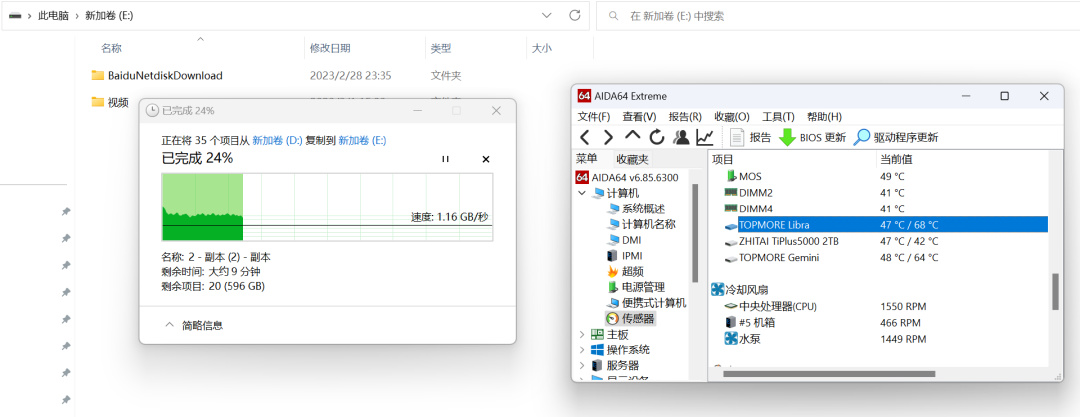Click the user icon in AIDA64 toolbar
This screenshot has width=1080, height=417.
681,137
